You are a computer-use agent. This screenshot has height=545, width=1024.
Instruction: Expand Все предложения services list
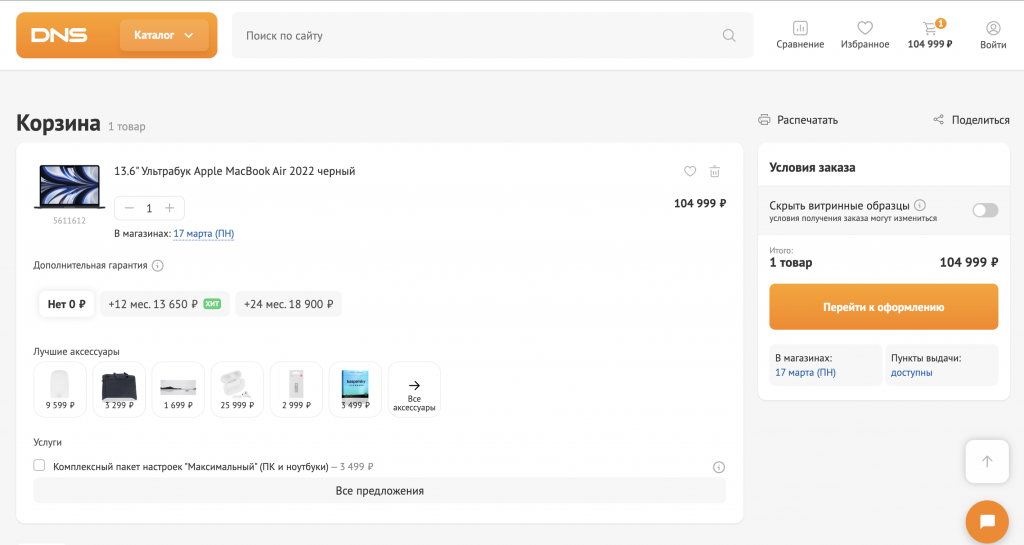click(x=379, y=491)
